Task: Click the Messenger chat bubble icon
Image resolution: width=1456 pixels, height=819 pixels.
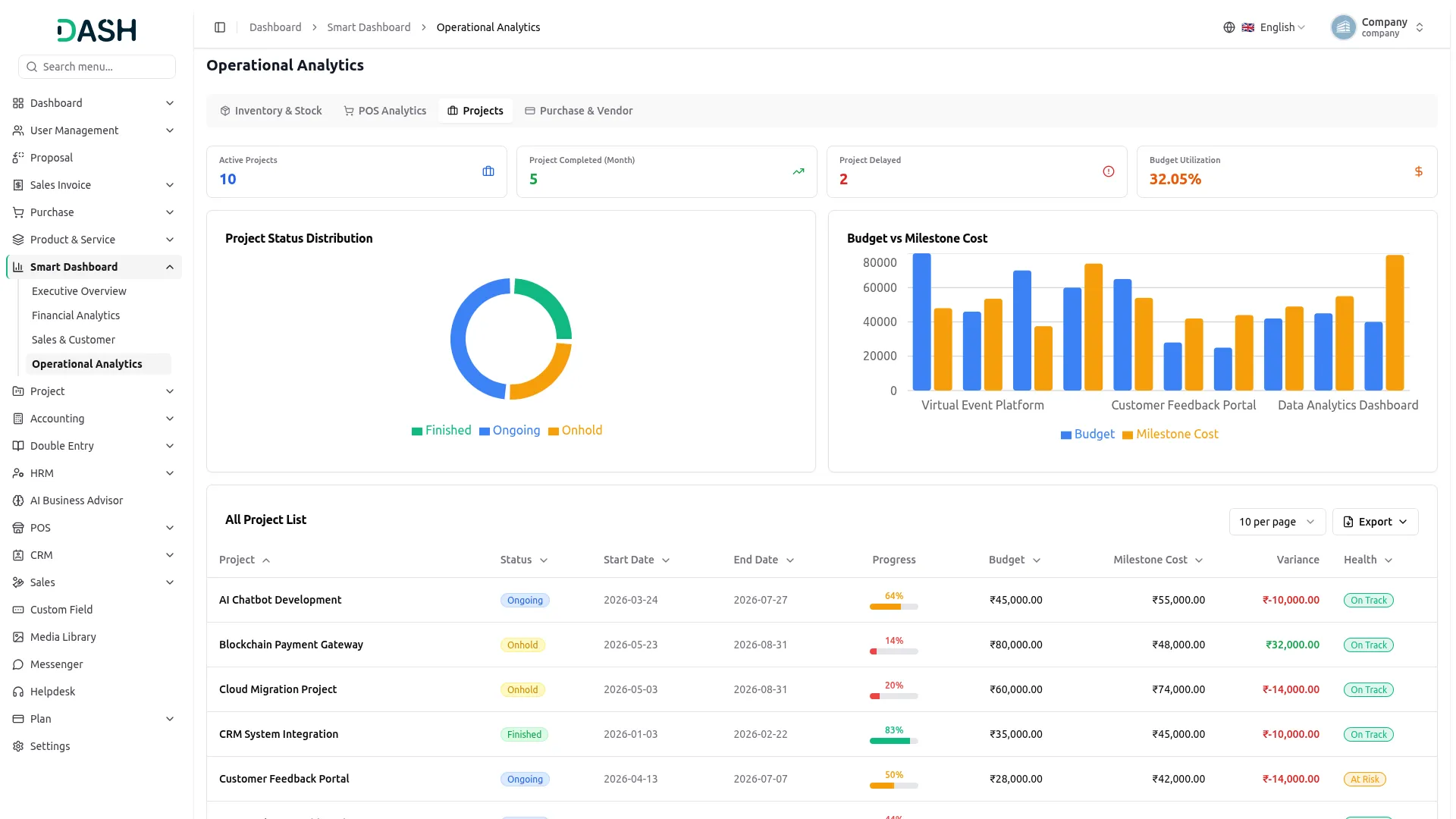Action: pos(18,664)
